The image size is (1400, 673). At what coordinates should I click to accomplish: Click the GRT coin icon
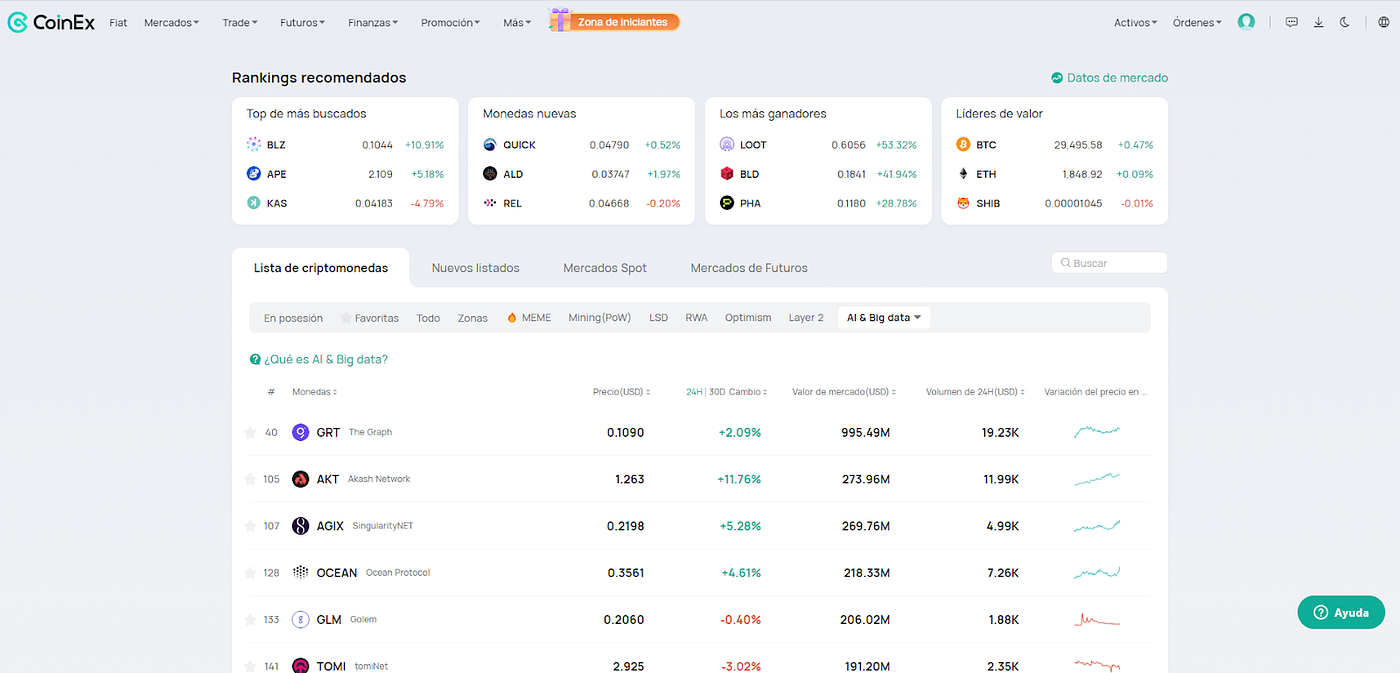pos(300,432)
